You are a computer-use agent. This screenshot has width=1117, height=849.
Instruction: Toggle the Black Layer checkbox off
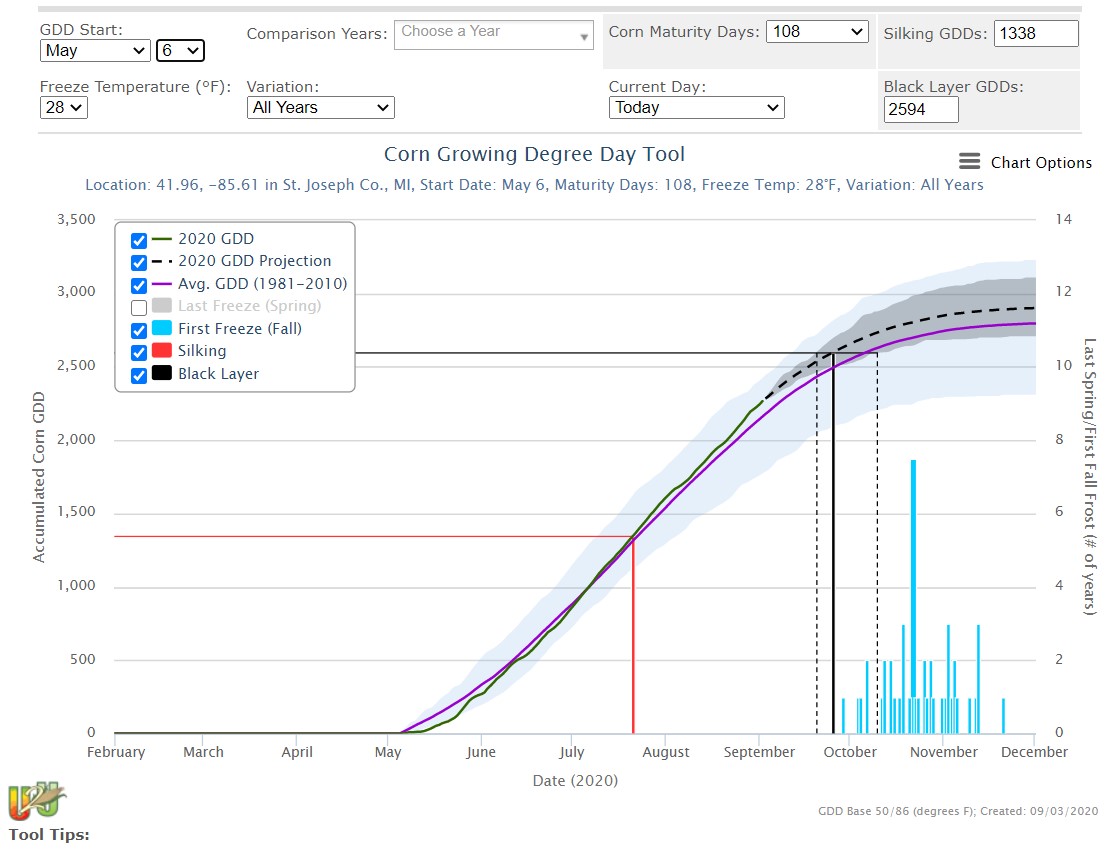[138, 374]
